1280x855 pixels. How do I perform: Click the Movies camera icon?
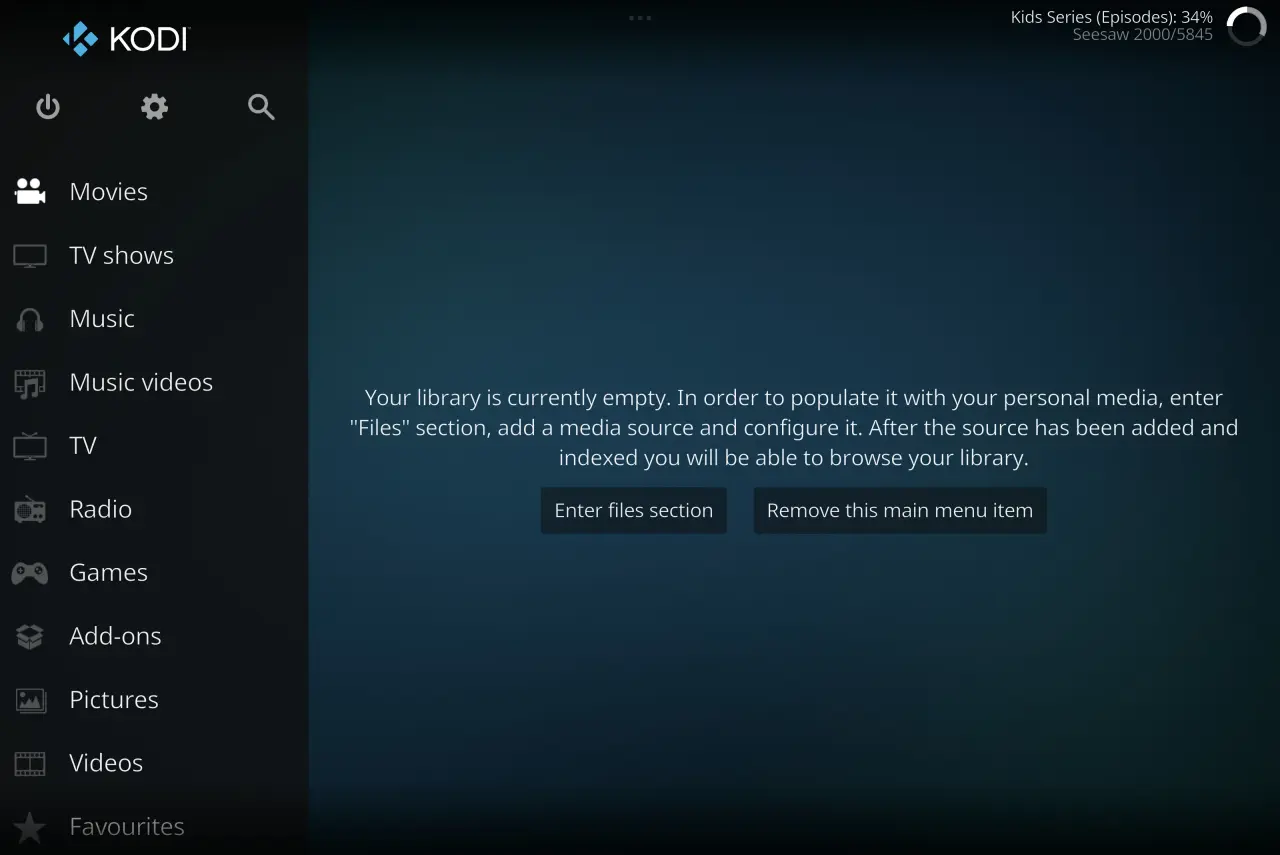(x=30, y=192)
